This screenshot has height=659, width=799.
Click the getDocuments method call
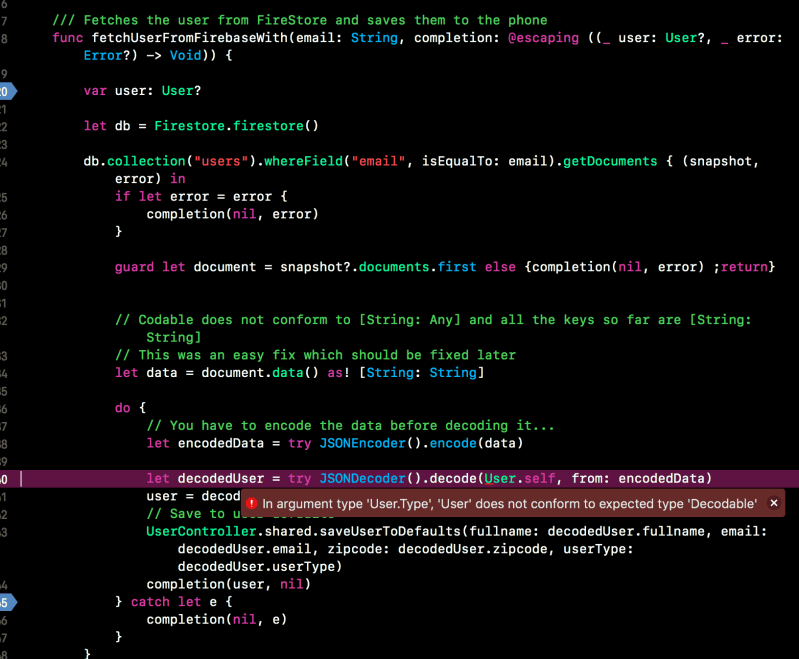(x=610, y=161)
